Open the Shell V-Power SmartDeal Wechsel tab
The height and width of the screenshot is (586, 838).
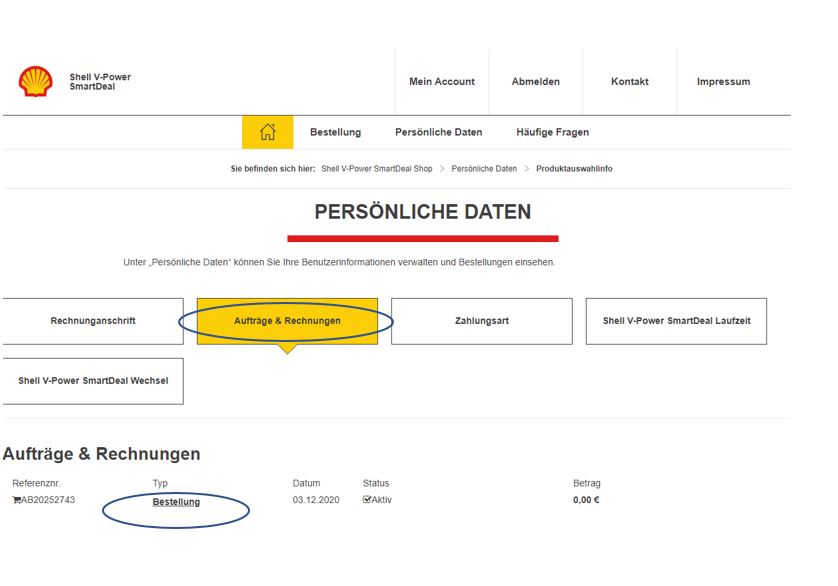coord(93,380)
